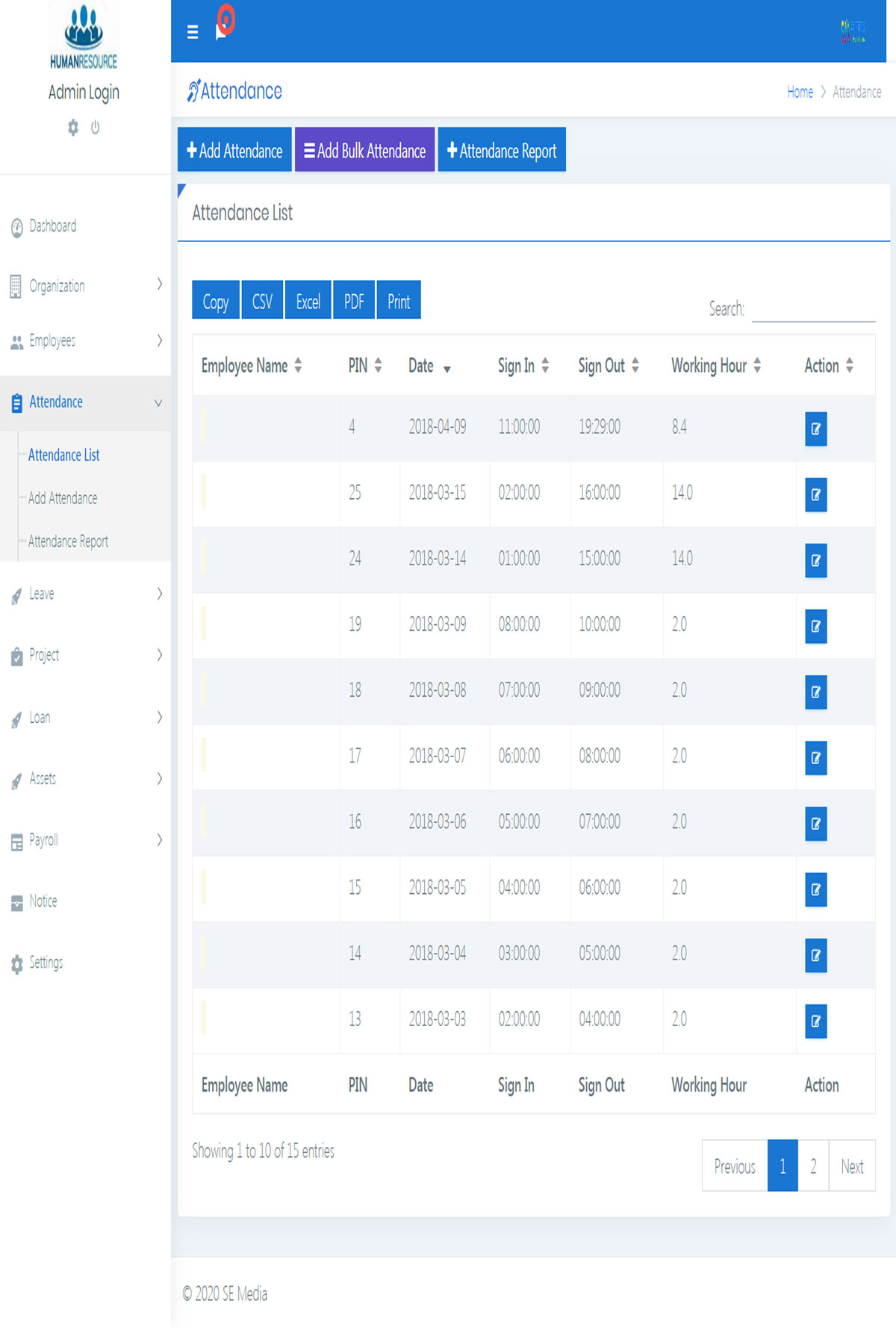Collapse the Attendance sidebar menu
Image resolution: width=896 pixels, height=1330 pixels.
pos(85,403)
